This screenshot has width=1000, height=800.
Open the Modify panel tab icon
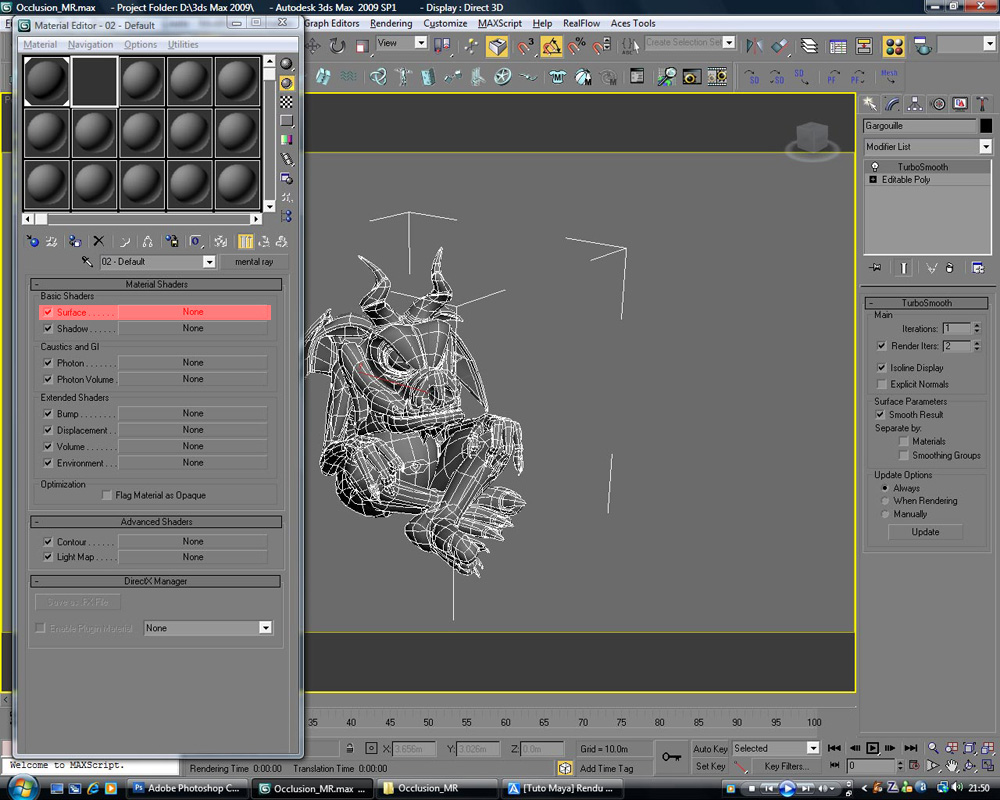tap(893, 104)
